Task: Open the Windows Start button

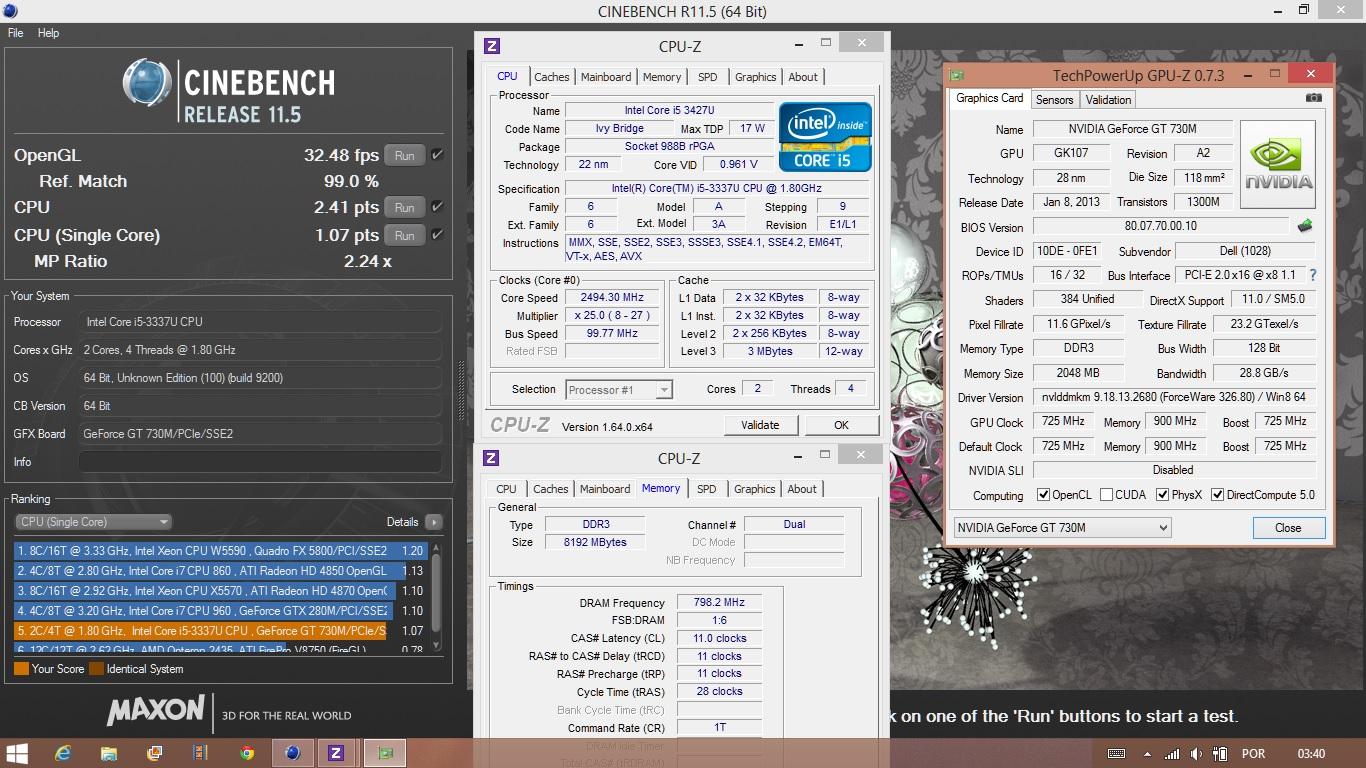Action: click(x=18, y=753)
